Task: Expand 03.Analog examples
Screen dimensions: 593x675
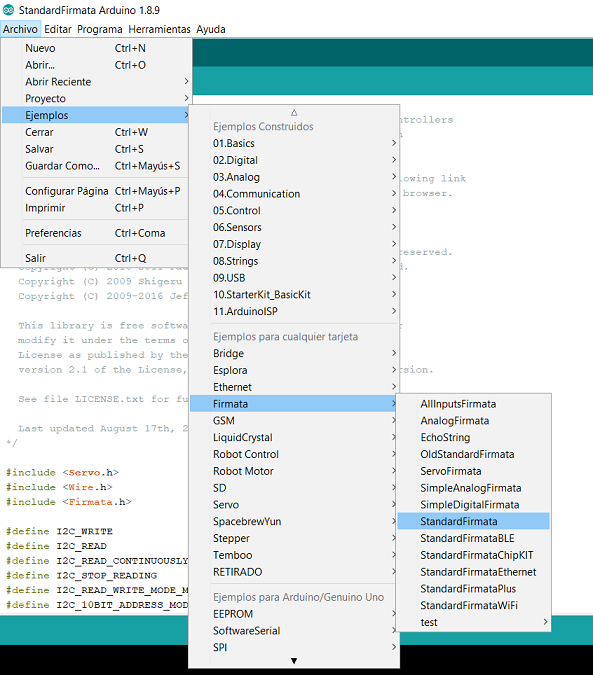Action: (x=294, y=177)
